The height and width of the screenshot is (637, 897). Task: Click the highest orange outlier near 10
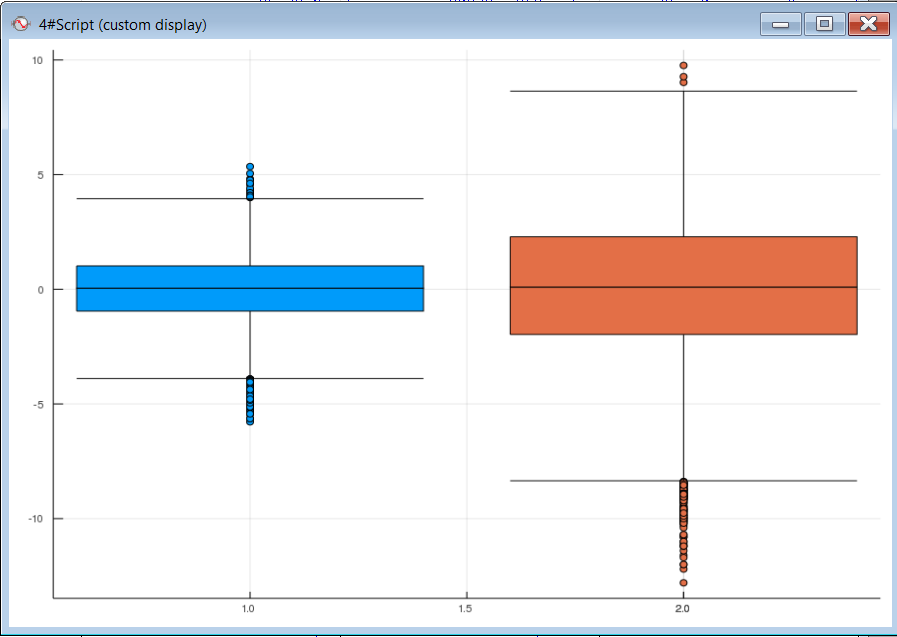[x=683, y=66]
